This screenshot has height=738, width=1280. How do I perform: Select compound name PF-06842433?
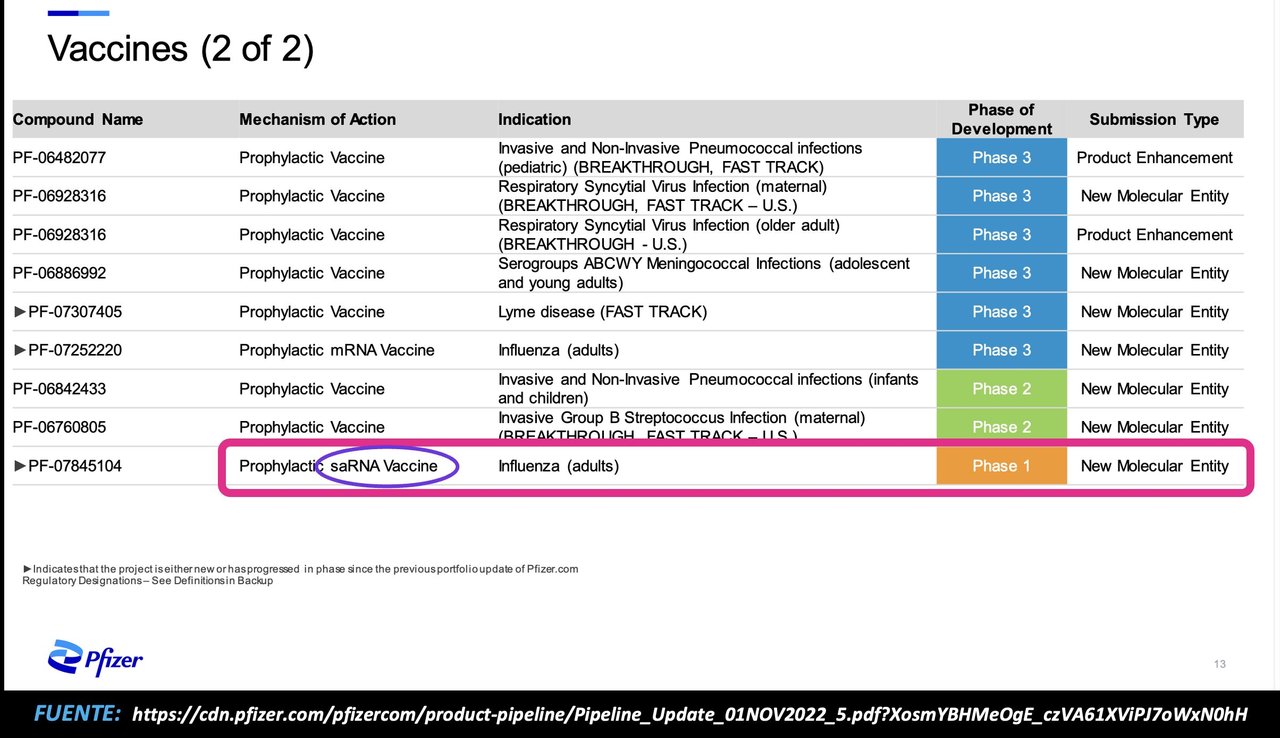click(x=59, y=389)
